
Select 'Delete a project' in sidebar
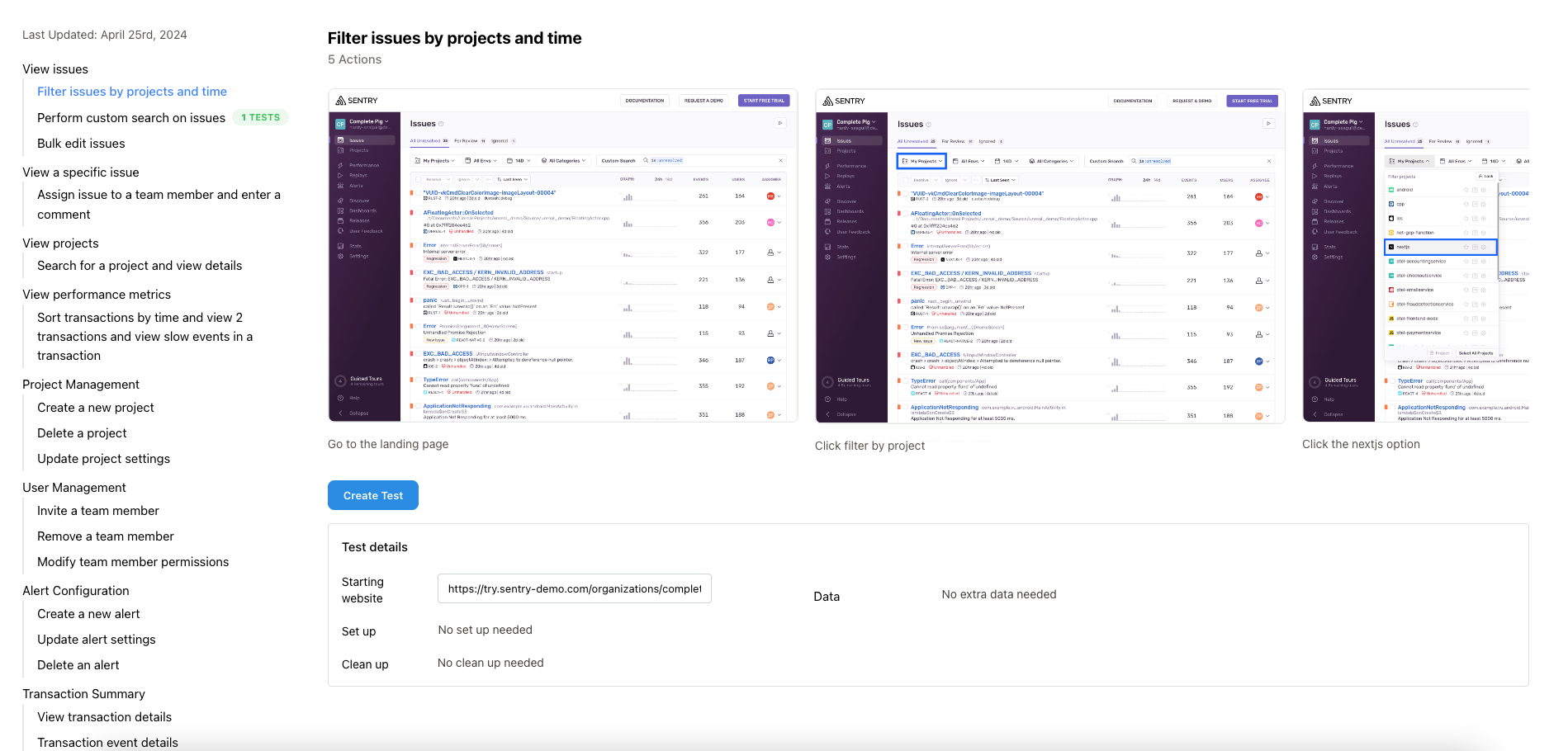82,433
